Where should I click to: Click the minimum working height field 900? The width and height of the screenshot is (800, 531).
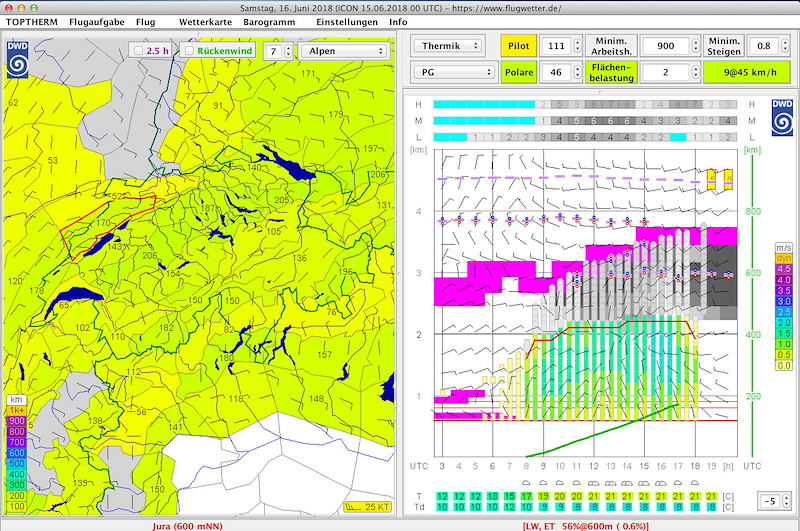(665, 46)
